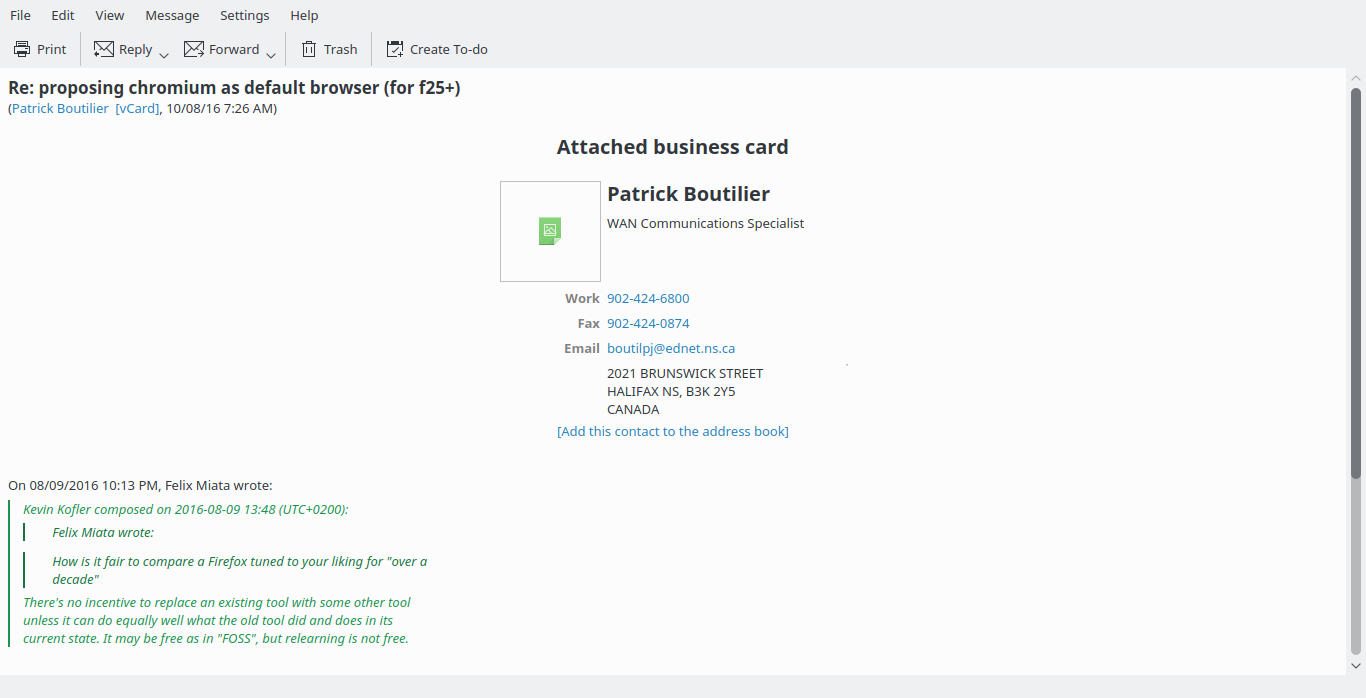Click the Reply envelope icon

pos(103,49)
